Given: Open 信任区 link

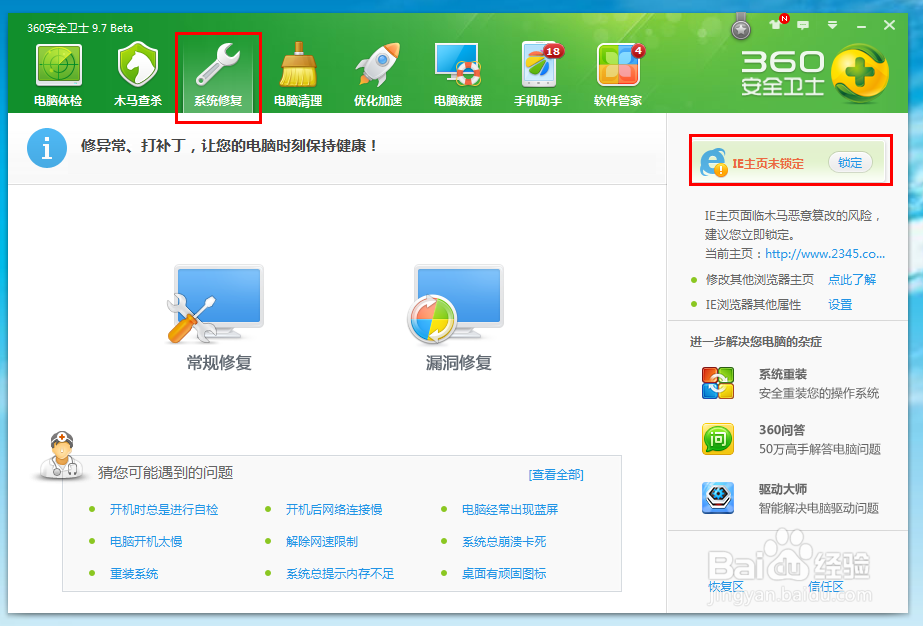Looking at the screenshot, I should point(826,587).
